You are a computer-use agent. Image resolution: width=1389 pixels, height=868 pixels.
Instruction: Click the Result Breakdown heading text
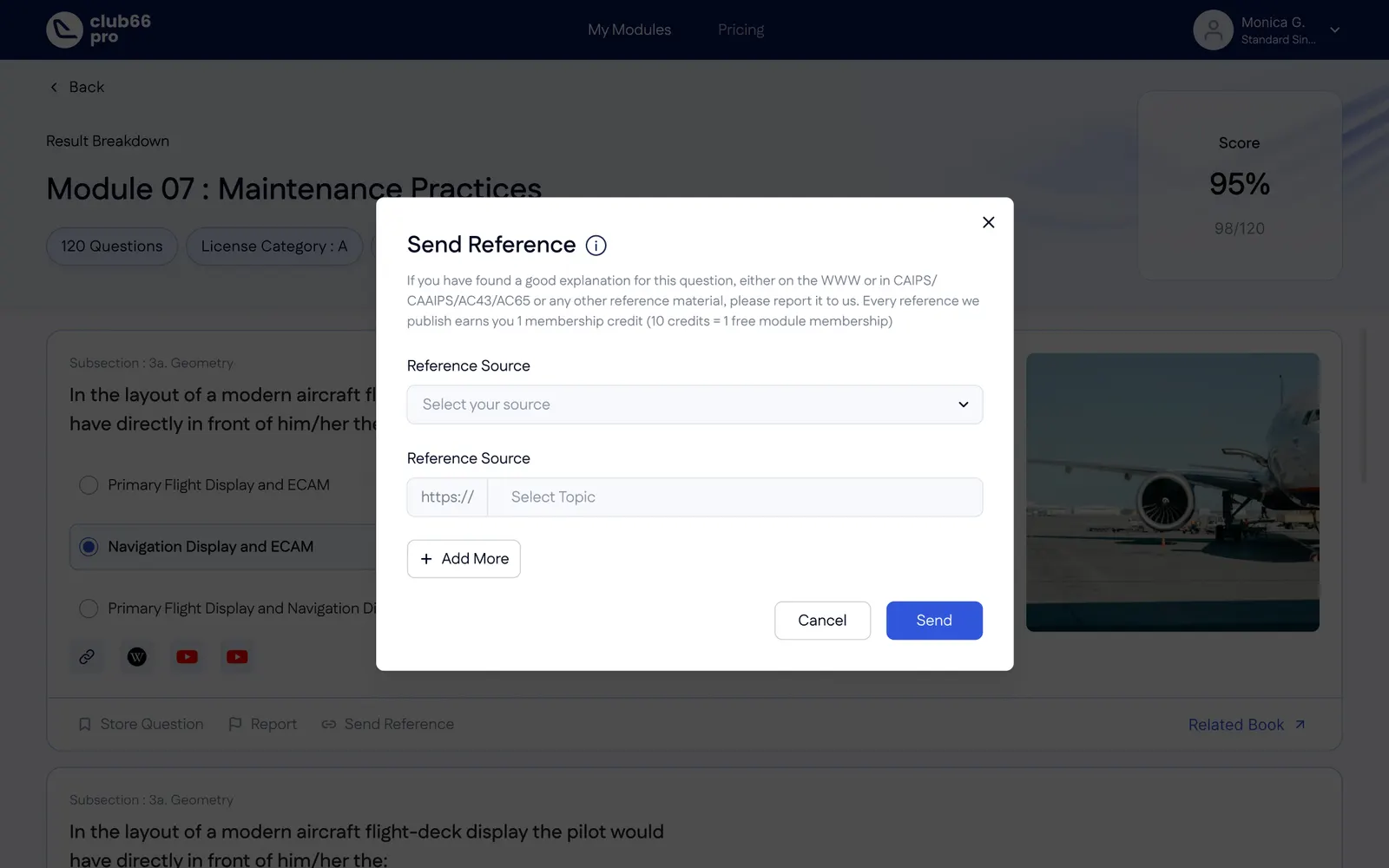[x=108, y=141]
